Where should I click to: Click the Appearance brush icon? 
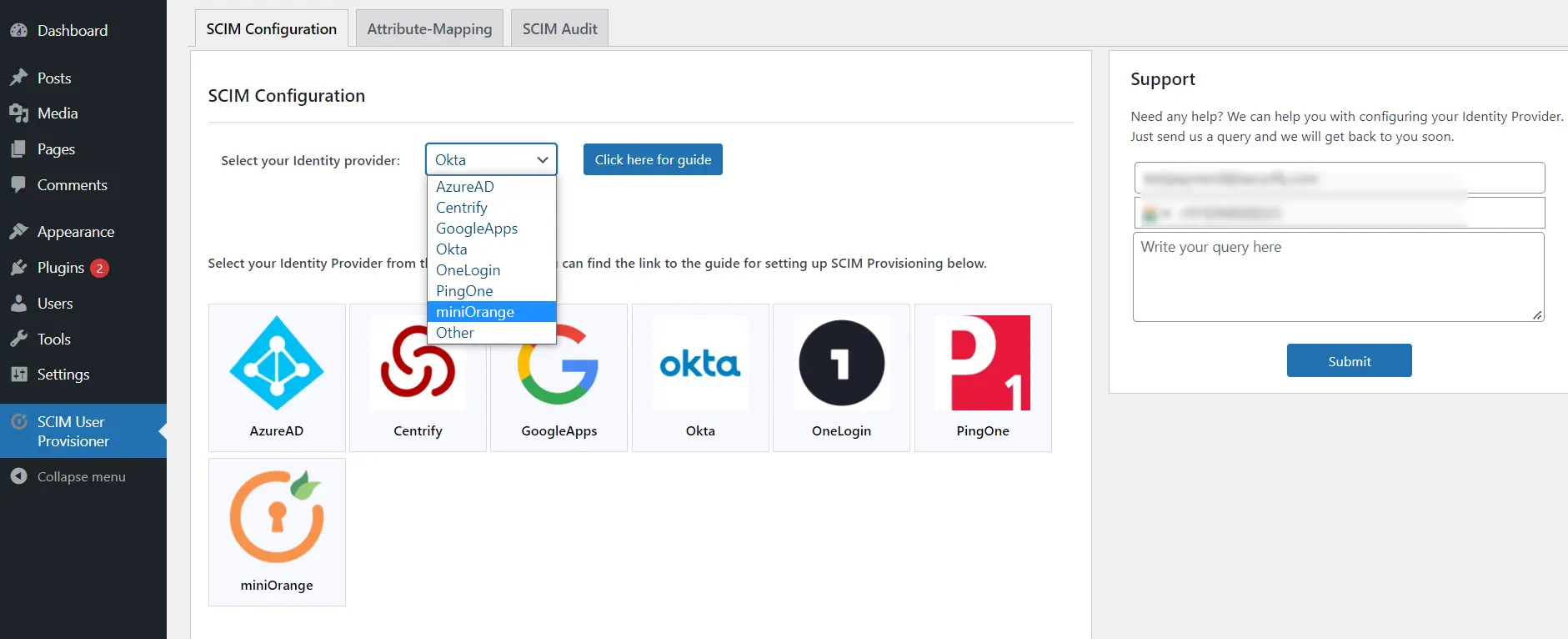coord(19,232)
